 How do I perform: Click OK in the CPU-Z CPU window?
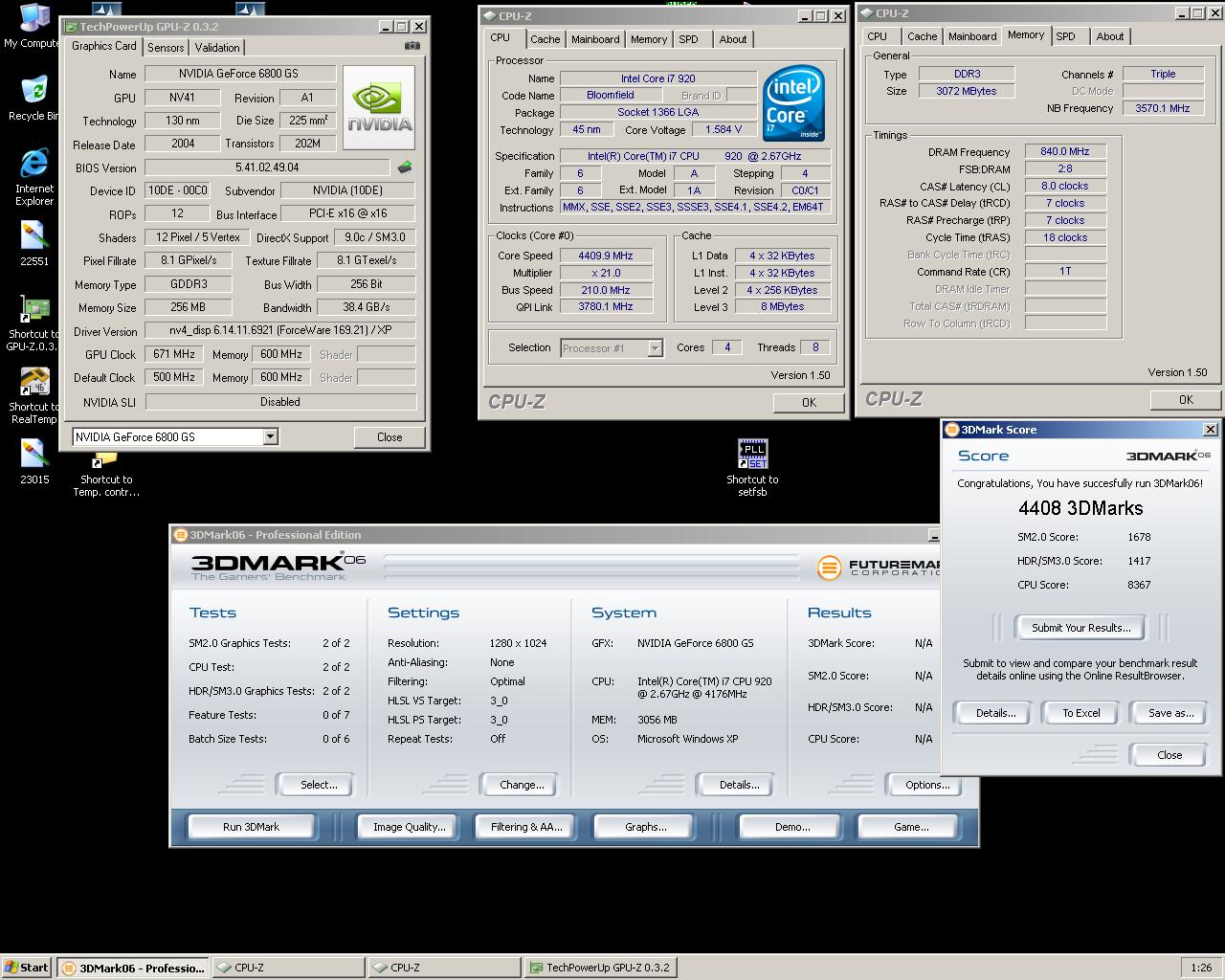coord(809,402)
